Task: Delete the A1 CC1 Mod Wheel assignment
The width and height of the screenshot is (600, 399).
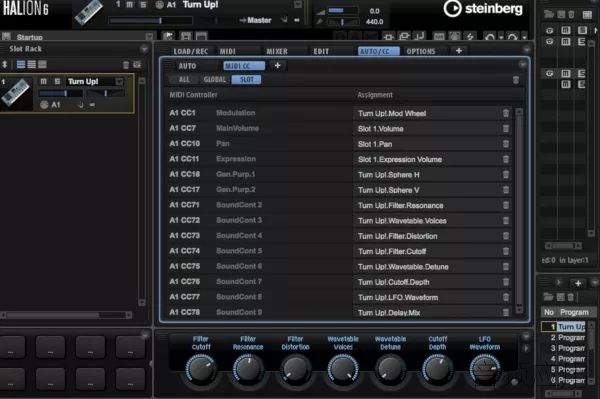Action: point(506,113)
